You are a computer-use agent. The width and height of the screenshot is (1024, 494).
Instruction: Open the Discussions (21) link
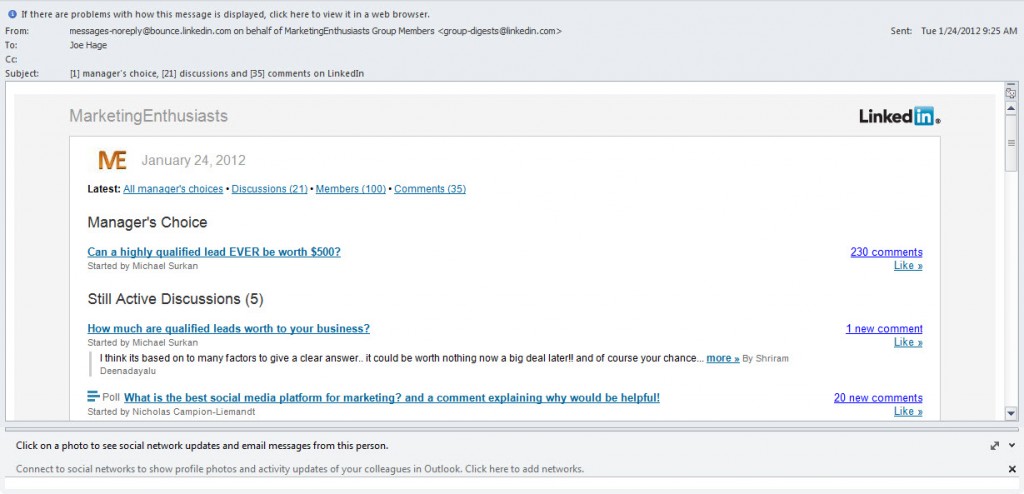point(270,189)
